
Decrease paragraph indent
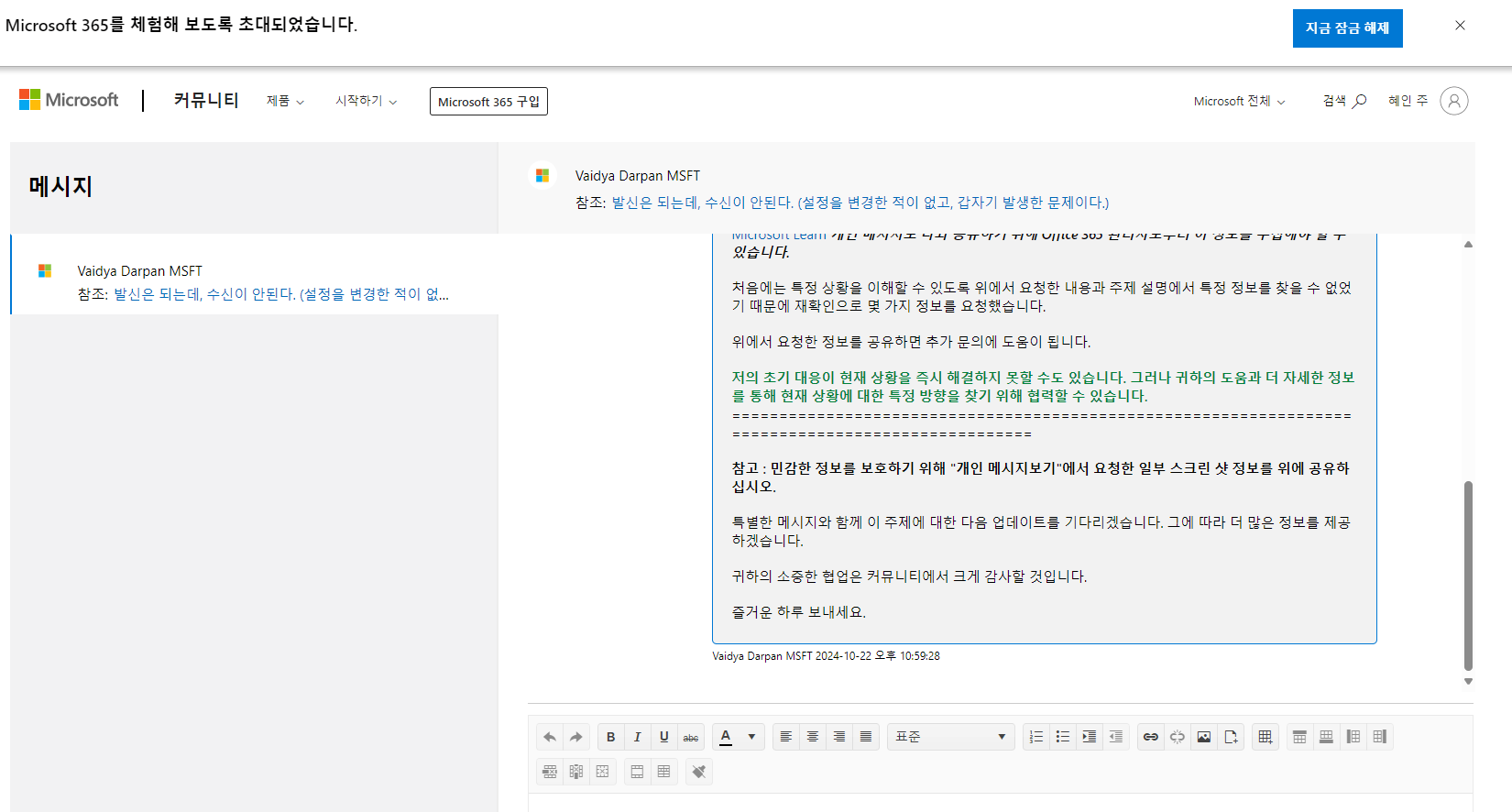[1116, 737]
